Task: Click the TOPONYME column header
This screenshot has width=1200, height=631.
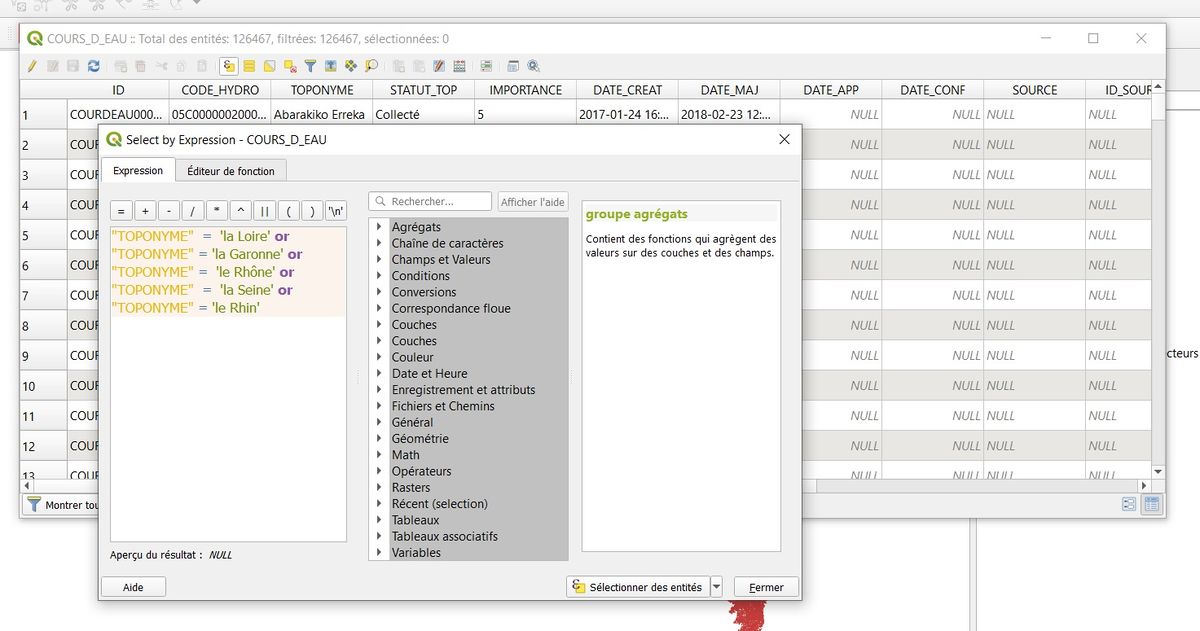Action: pyautogui.click(x=321, y=90)
